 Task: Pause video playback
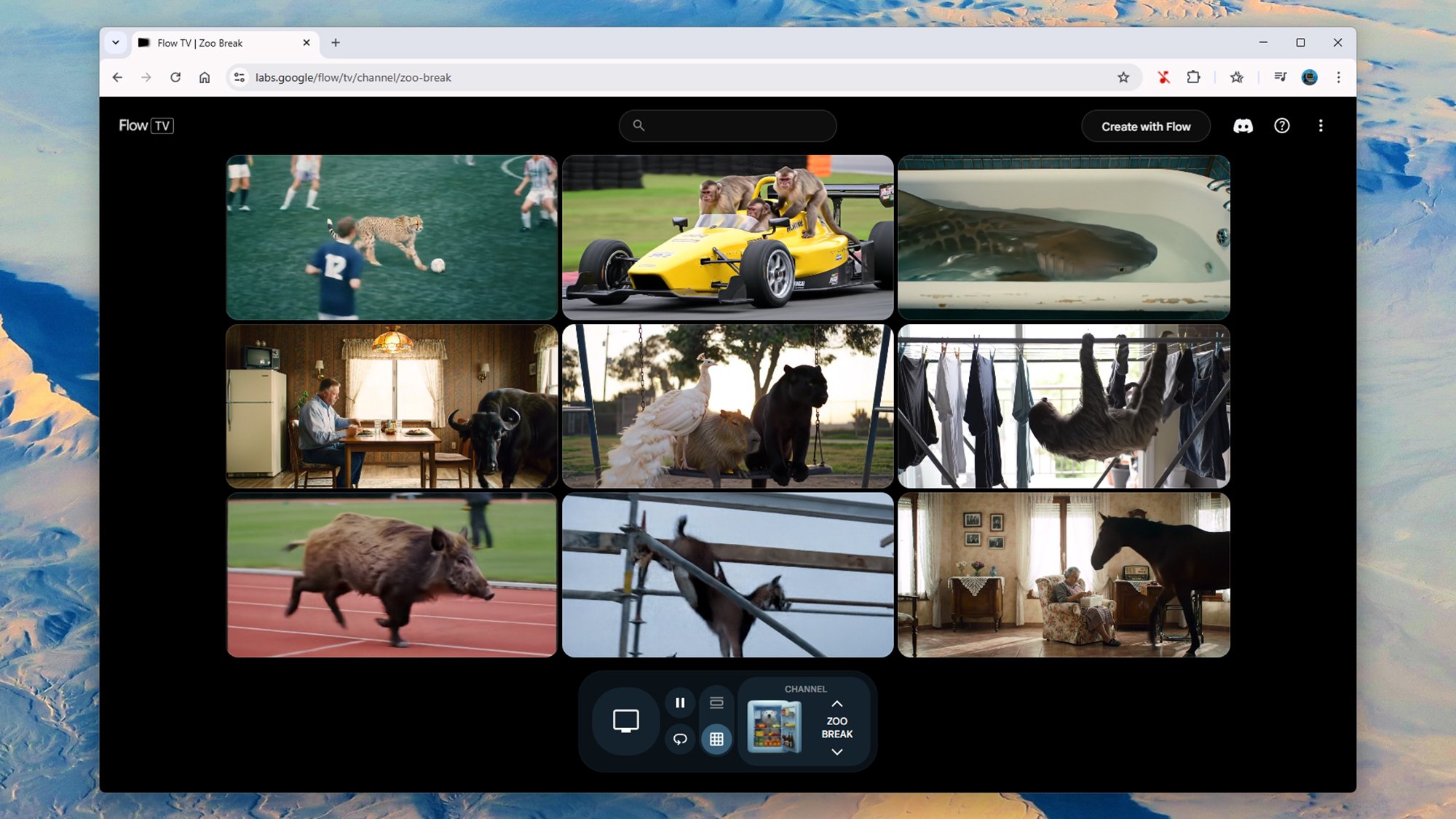coord(680,703)
